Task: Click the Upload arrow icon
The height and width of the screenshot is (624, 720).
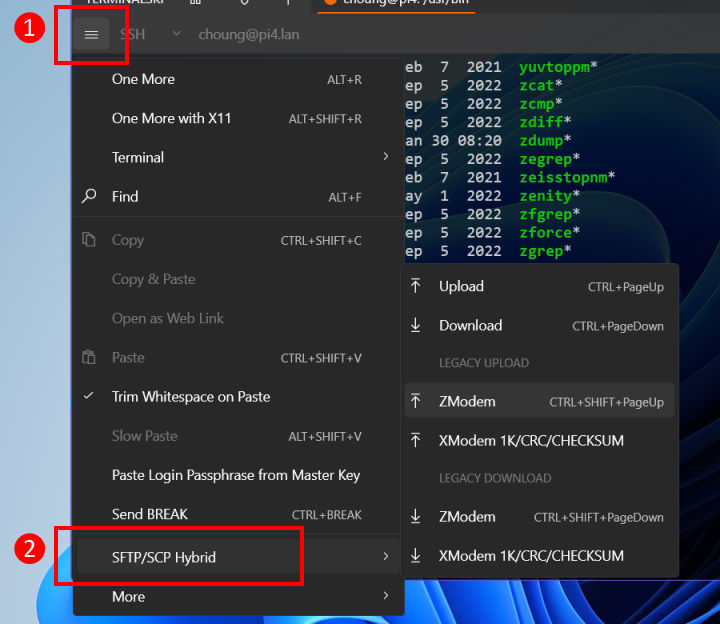Action: (416, 286)
